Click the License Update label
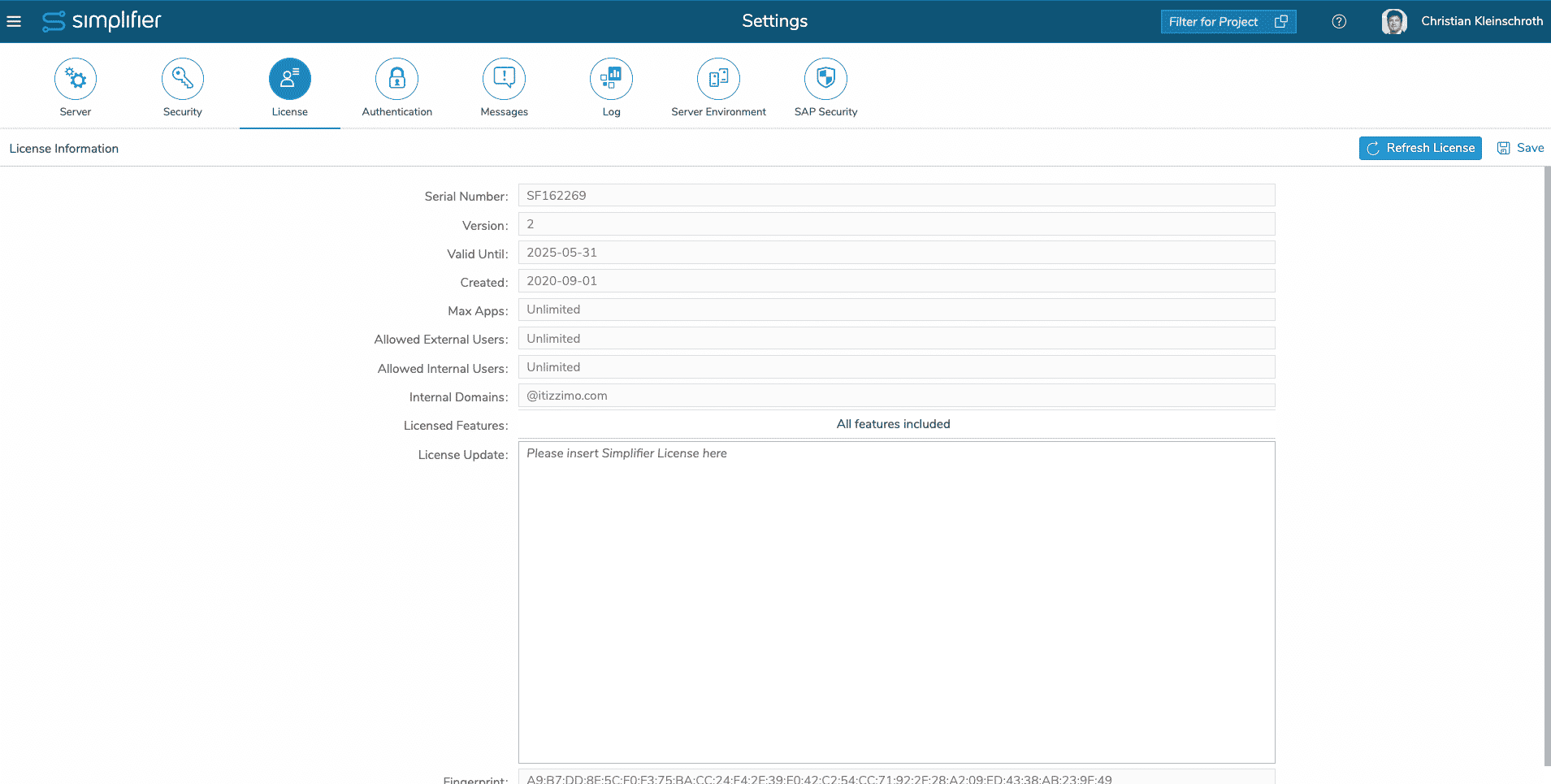 (x=463, y=455)
